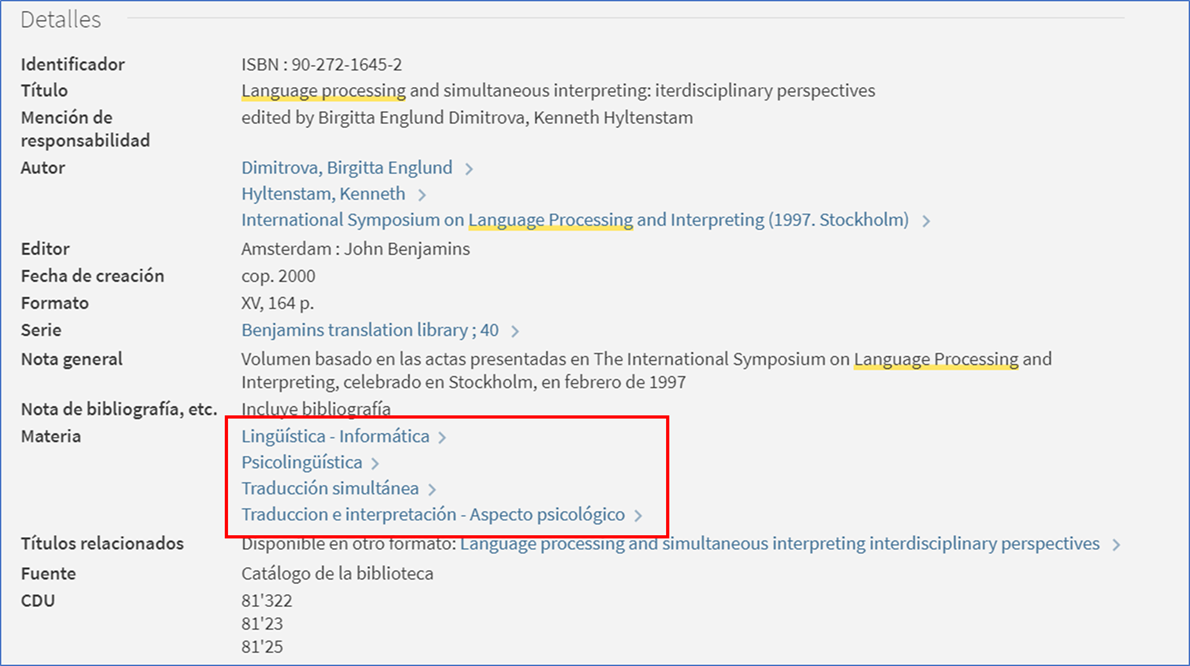The width and height of the screenshot is (1190, 666).
Task: Click chevron next to Psicolingüística
Action: point(375,464)
